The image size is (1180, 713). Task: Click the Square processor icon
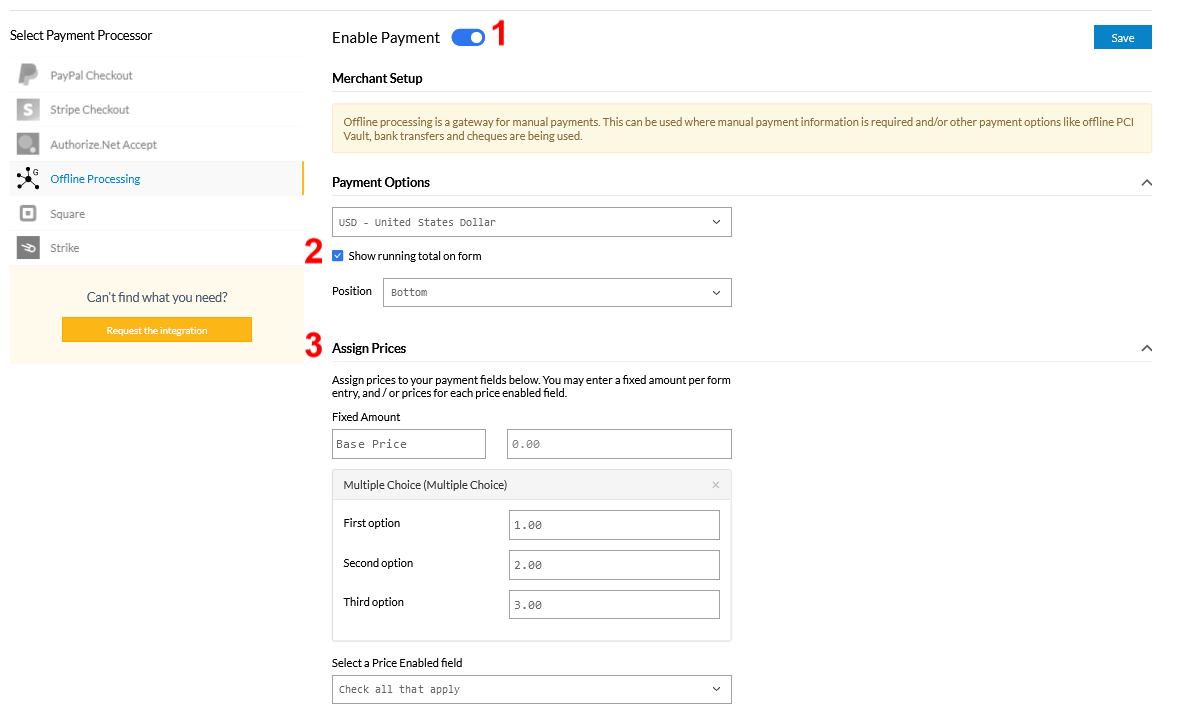coord(28,213)
